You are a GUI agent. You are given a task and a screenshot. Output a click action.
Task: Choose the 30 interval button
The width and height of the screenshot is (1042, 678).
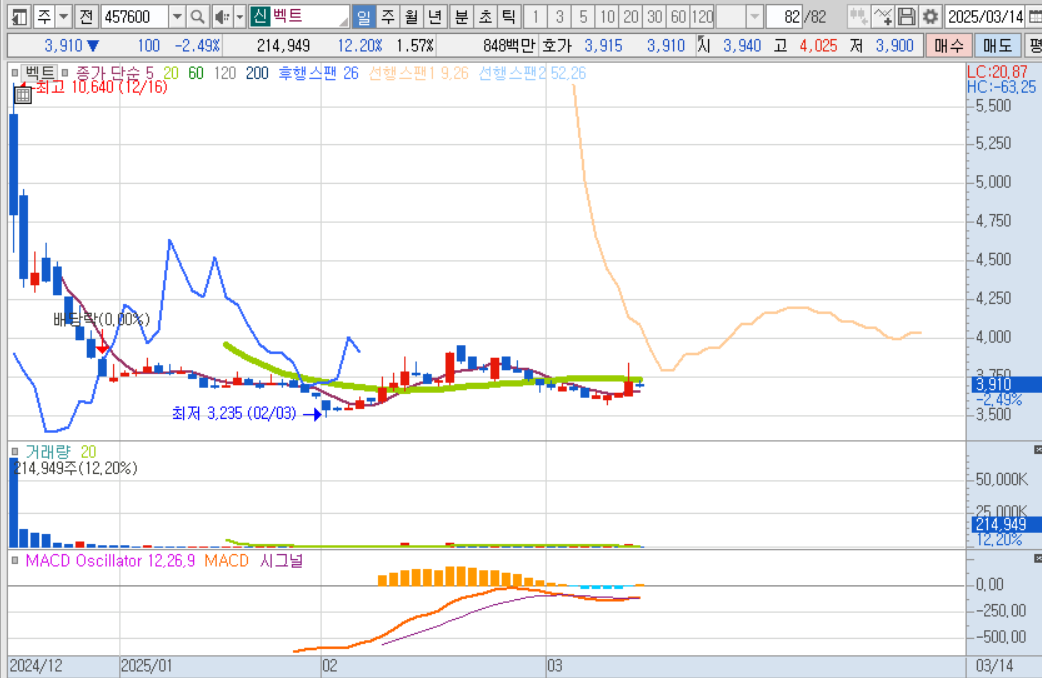[655, 16]
